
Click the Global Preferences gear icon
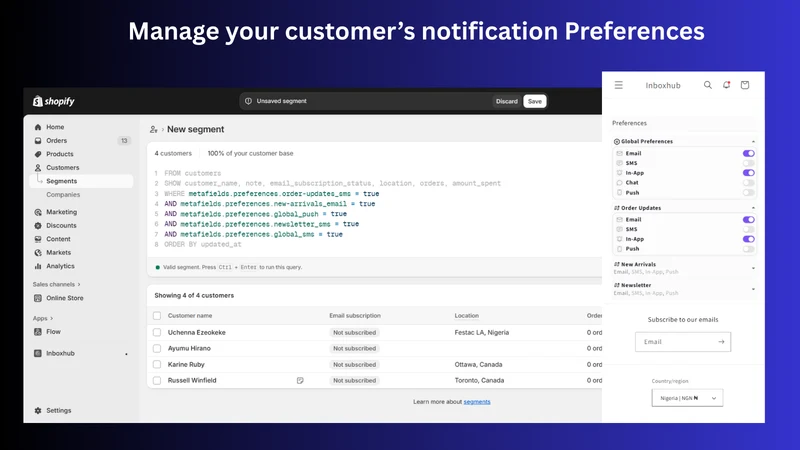617,141
